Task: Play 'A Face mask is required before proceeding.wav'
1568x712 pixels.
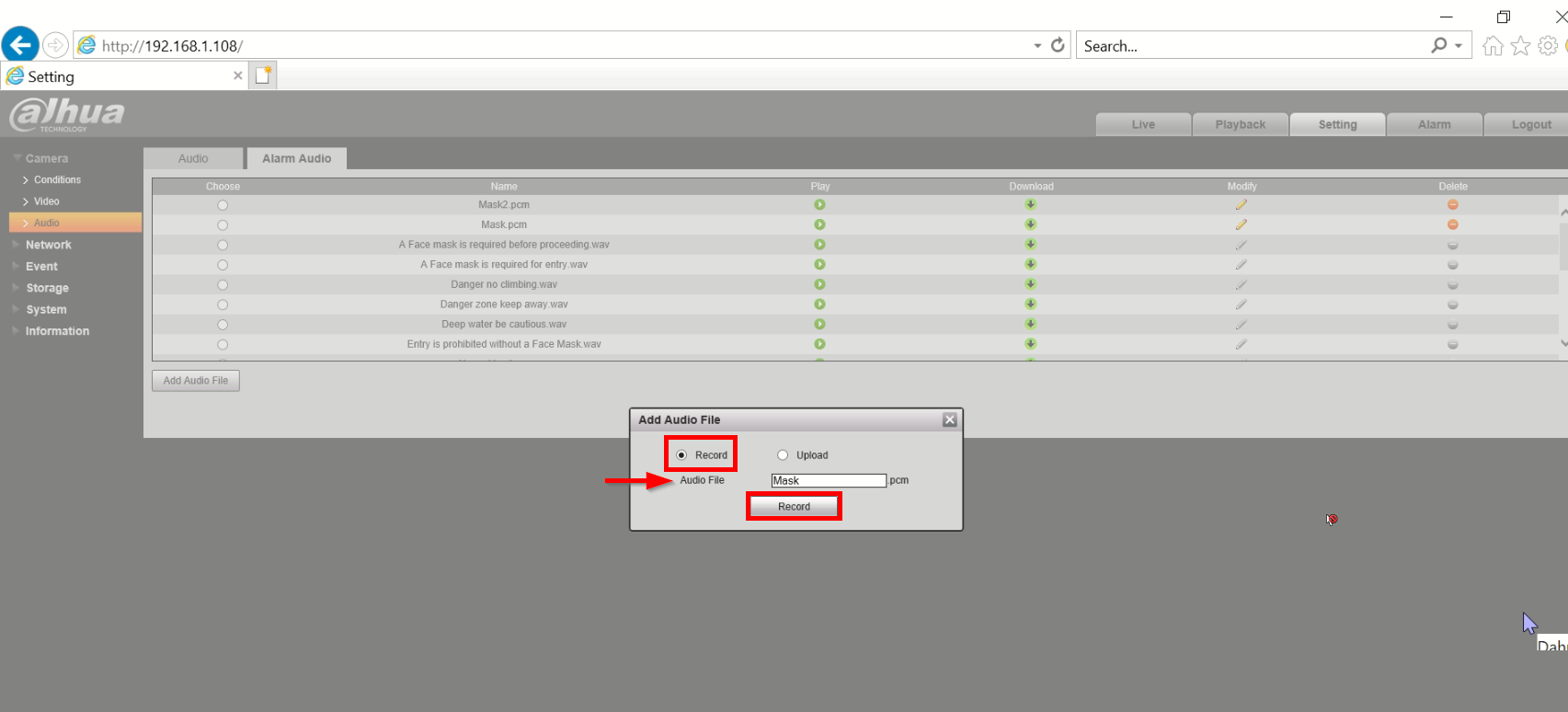Action: (819, 245)
